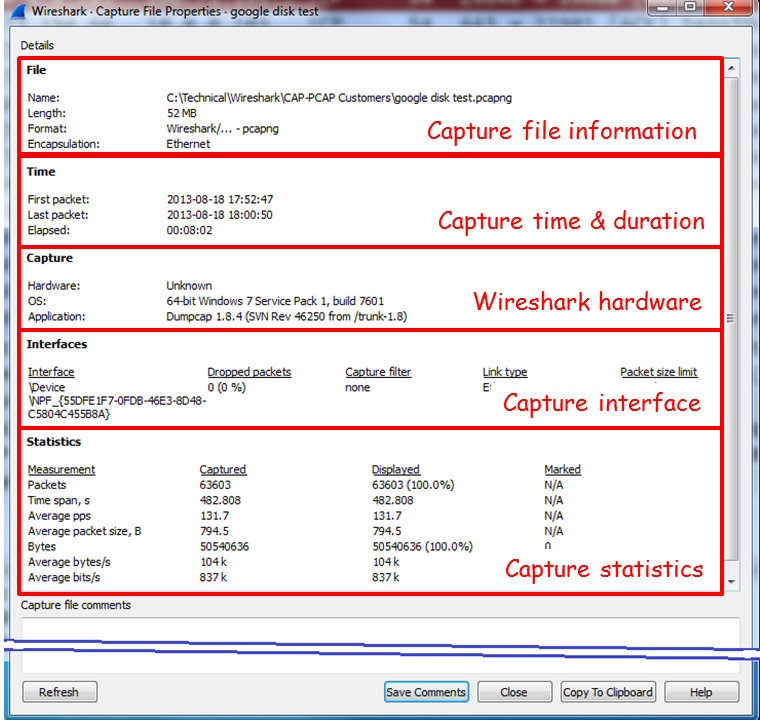Click captured time span '482.808'
This screenshot has width=760, height=720.
[220, 500]
